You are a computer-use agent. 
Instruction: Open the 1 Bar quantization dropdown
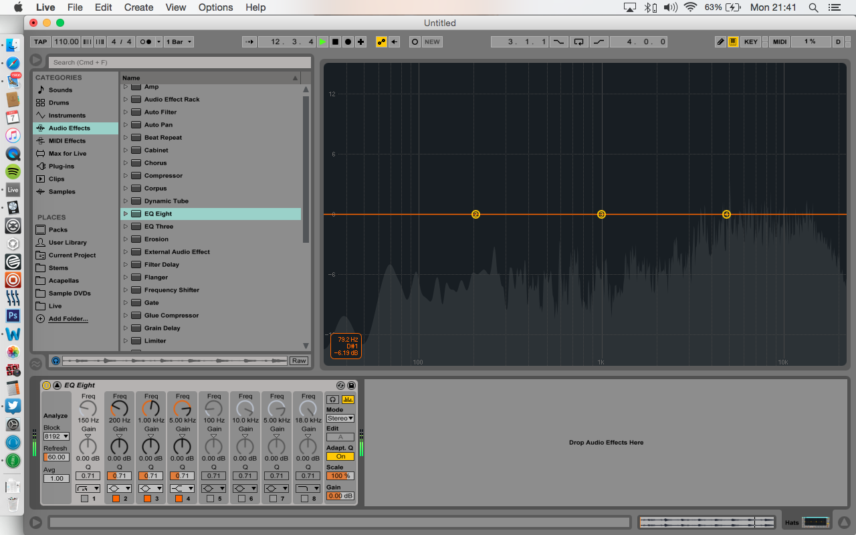[179, 41]
